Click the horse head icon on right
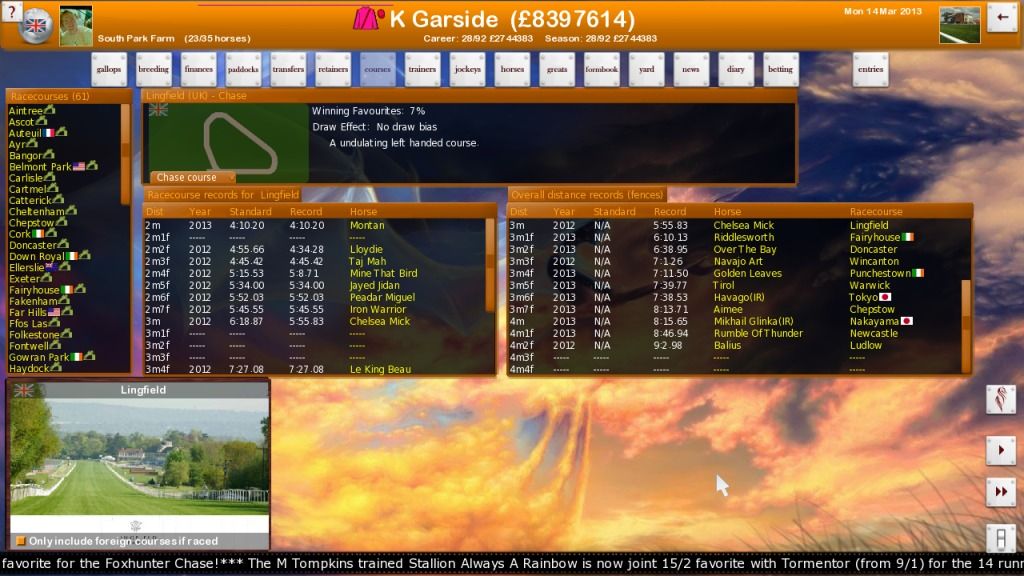The width and height of the screenshot is (1024, 576). [x=1000, y=399]
